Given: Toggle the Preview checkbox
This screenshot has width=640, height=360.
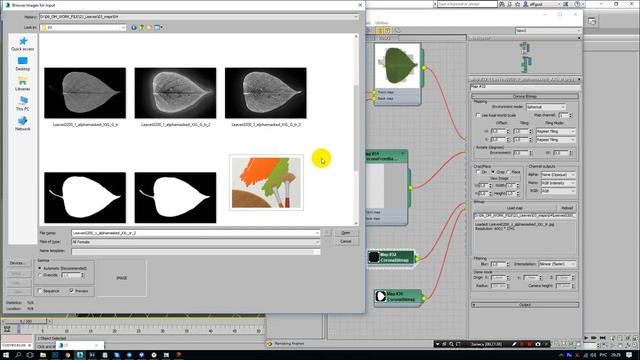Looking at the screenshot, I should 72,291.
